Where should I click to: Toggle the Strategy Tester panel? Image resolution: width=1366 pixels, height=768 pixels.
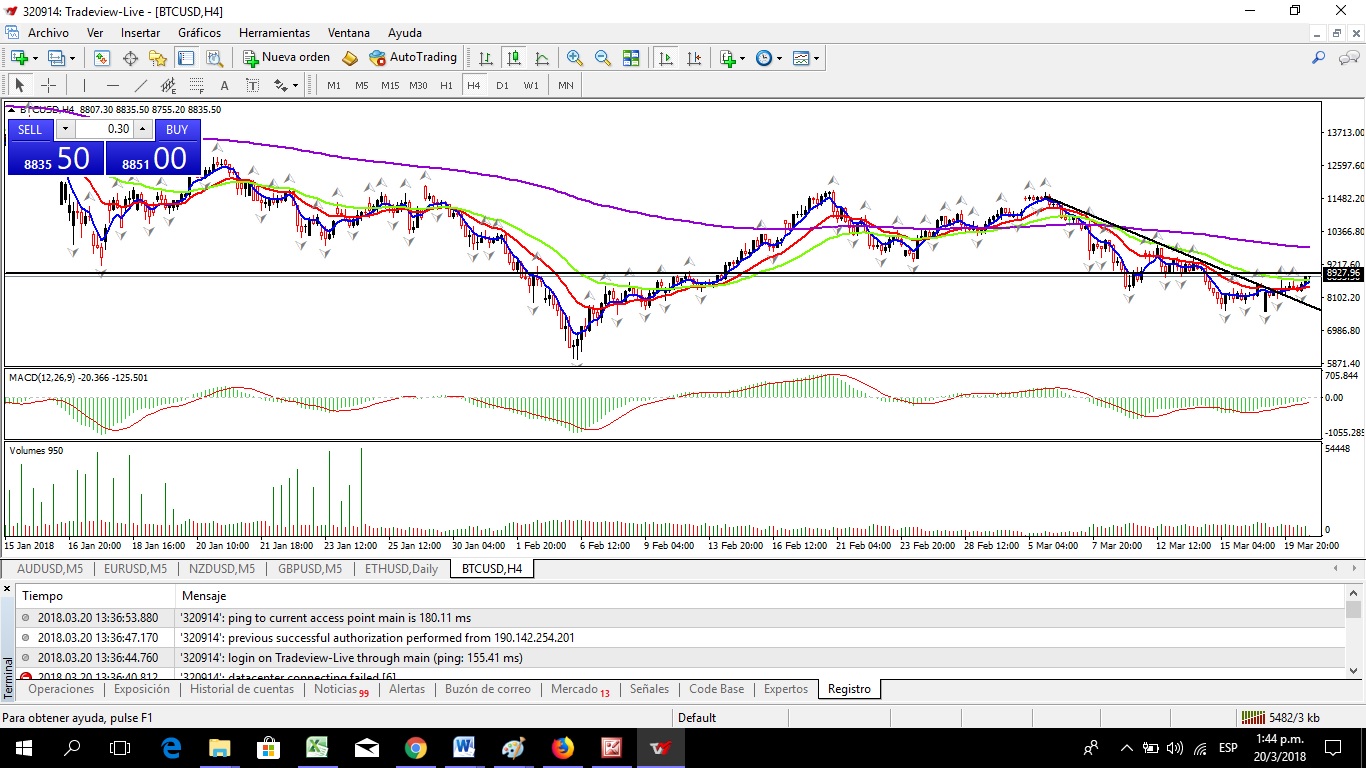pos(214,58)
